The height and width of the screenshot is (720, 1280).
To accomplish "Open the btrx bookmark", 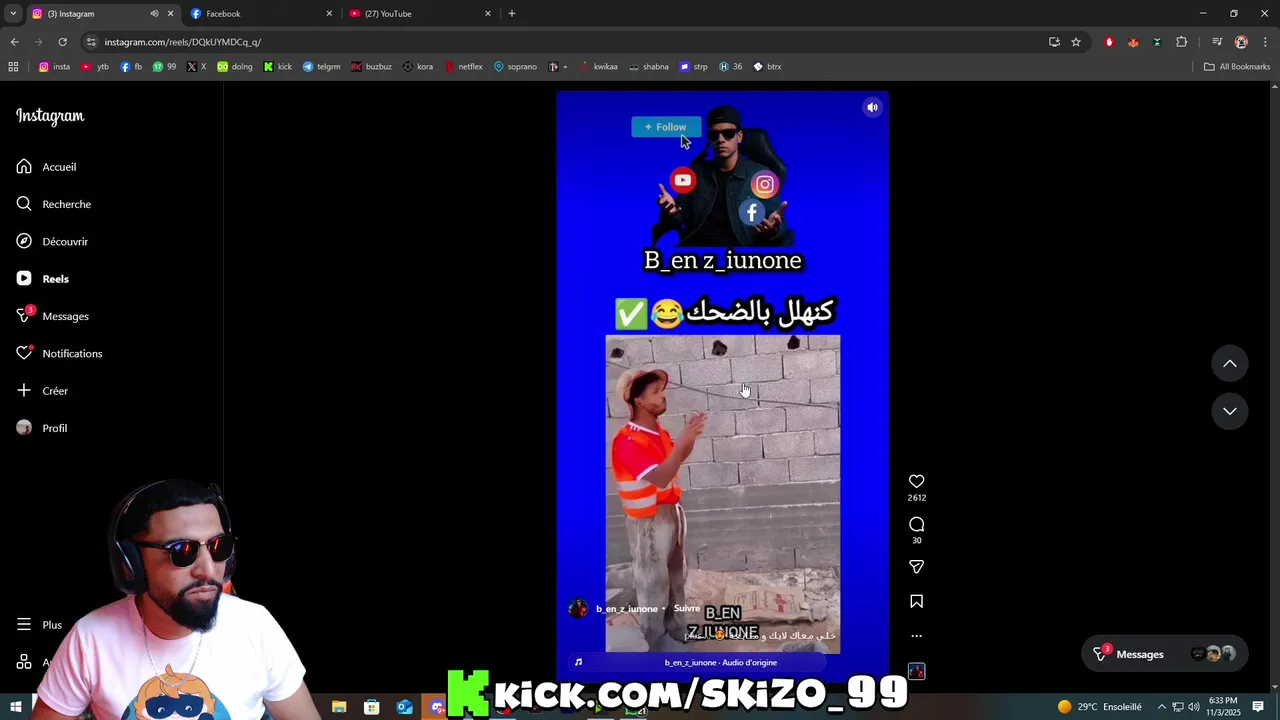I will click(767, 67).
